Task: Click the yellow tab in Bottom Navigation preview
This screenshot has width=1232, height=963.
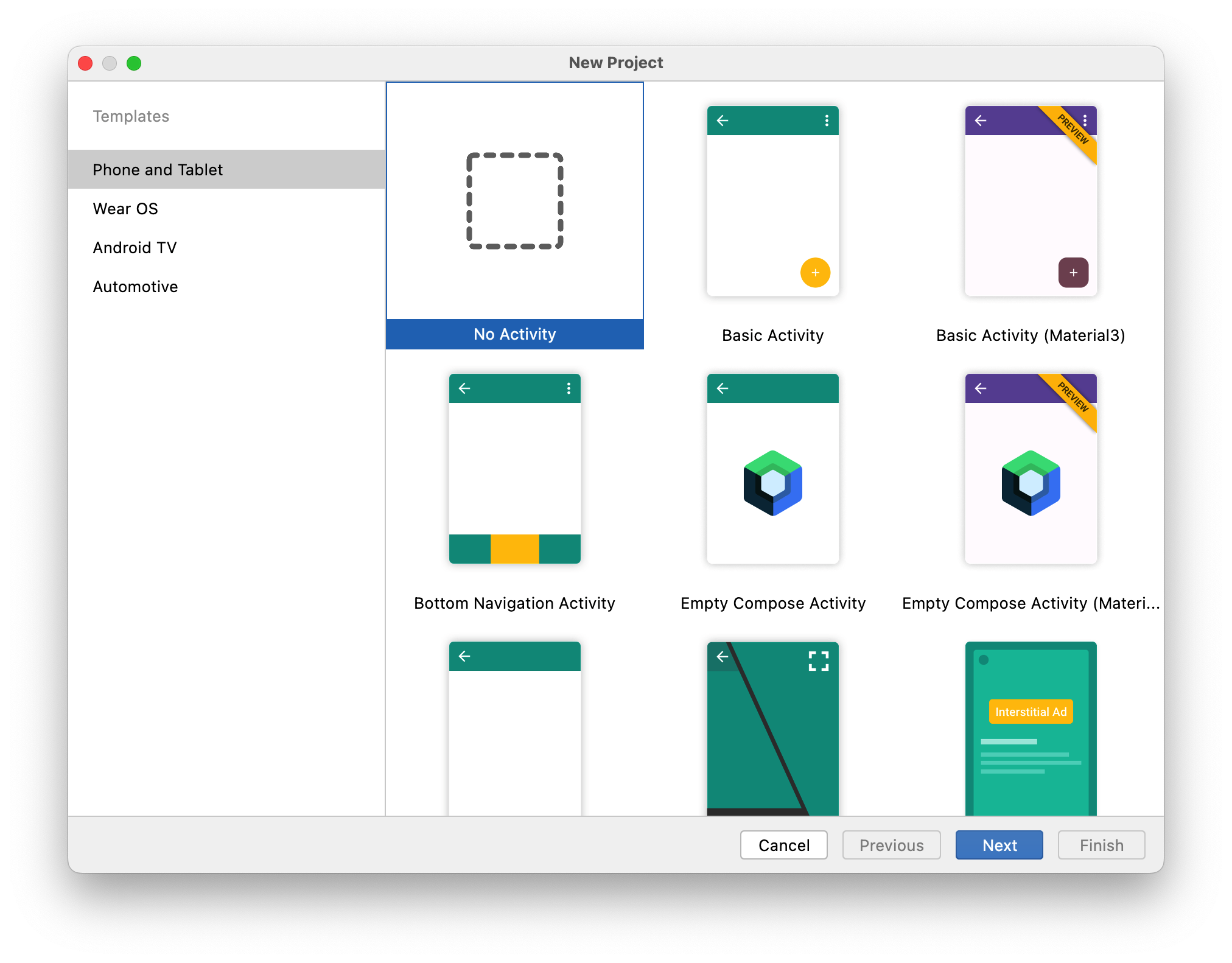Action: pyautogui.click(x=514, y=548)
